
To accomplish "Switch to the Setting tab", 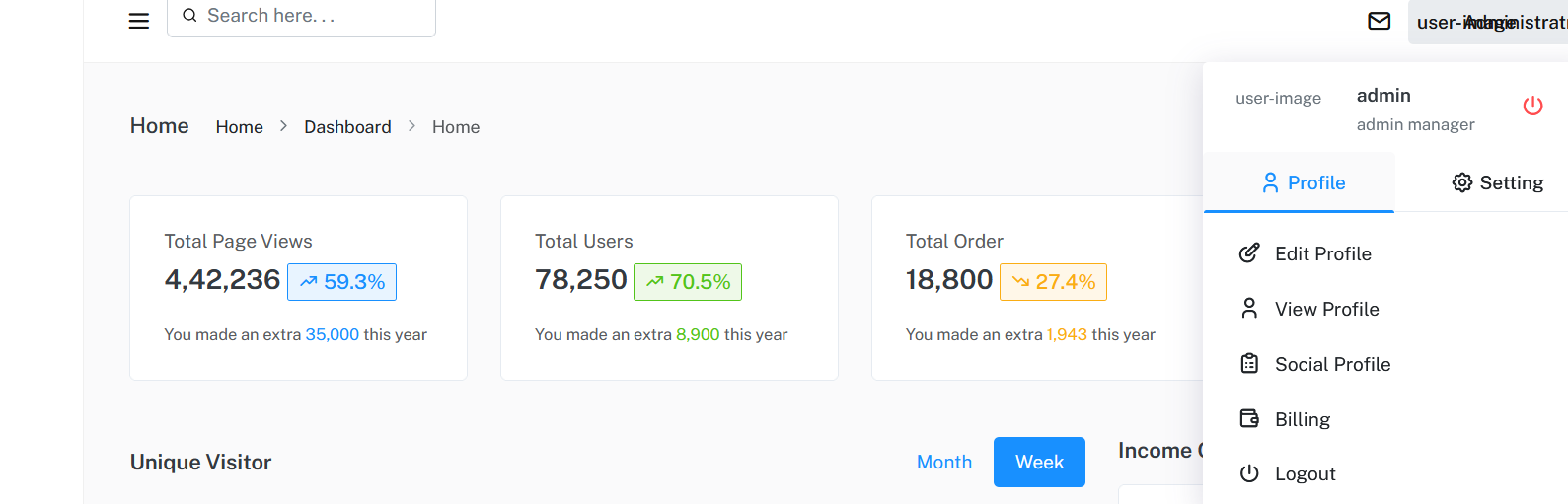I will [x=1496, y=182].
